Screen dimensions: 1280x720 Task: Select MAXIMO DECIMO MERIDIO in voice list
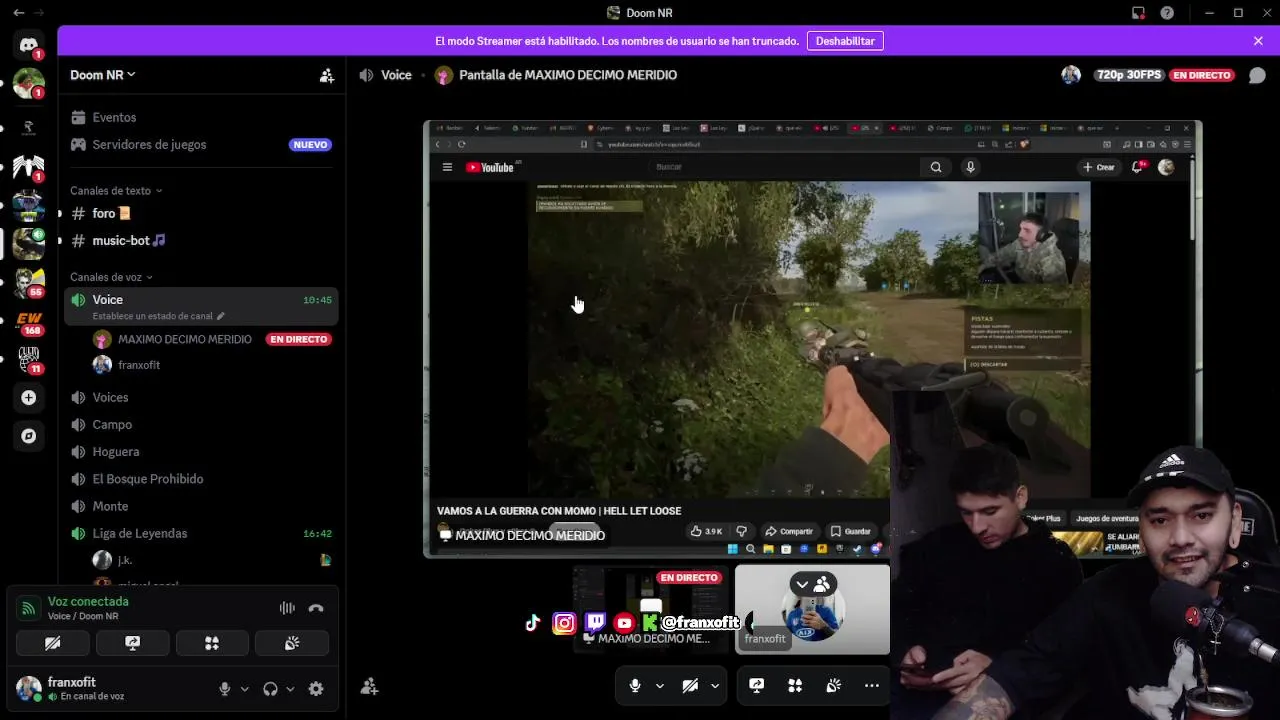click(185, 339)
